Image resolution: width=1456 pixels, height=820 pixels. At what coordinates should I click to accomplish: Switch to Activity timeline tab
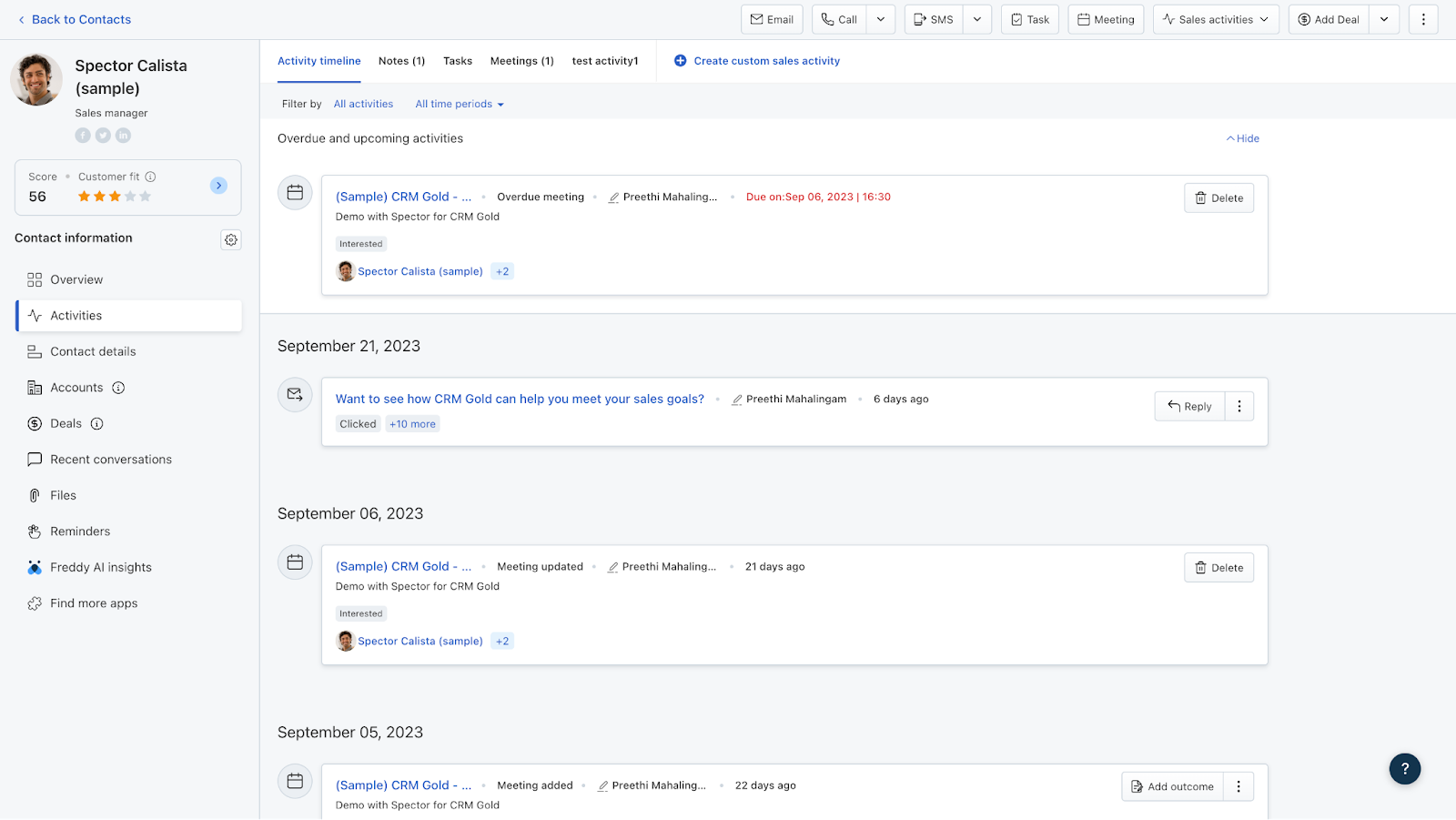tap(319, 61)
